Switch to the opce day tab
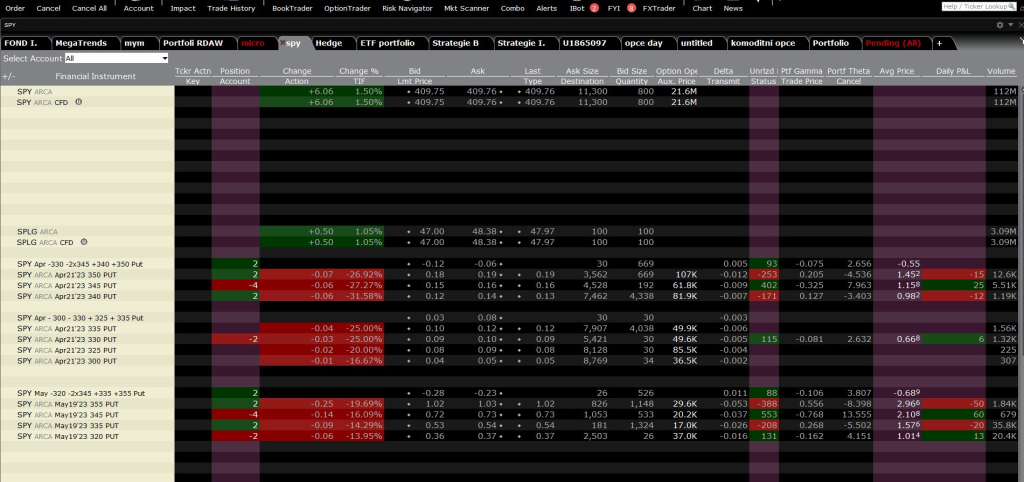Viewport: 1024px width, 482px height. (x=643, y=43)
